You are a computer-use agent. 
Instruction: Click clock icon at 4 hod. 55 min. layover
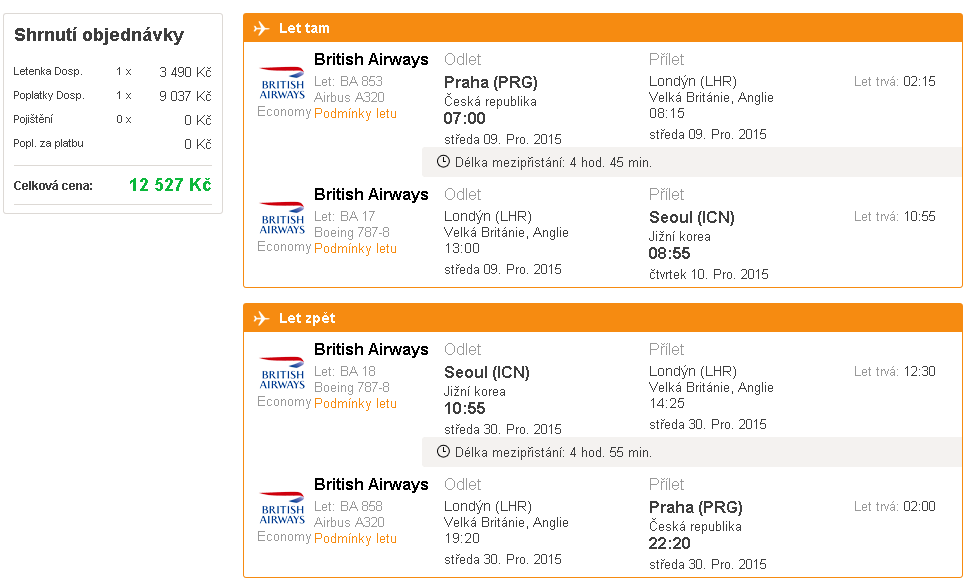443,452
